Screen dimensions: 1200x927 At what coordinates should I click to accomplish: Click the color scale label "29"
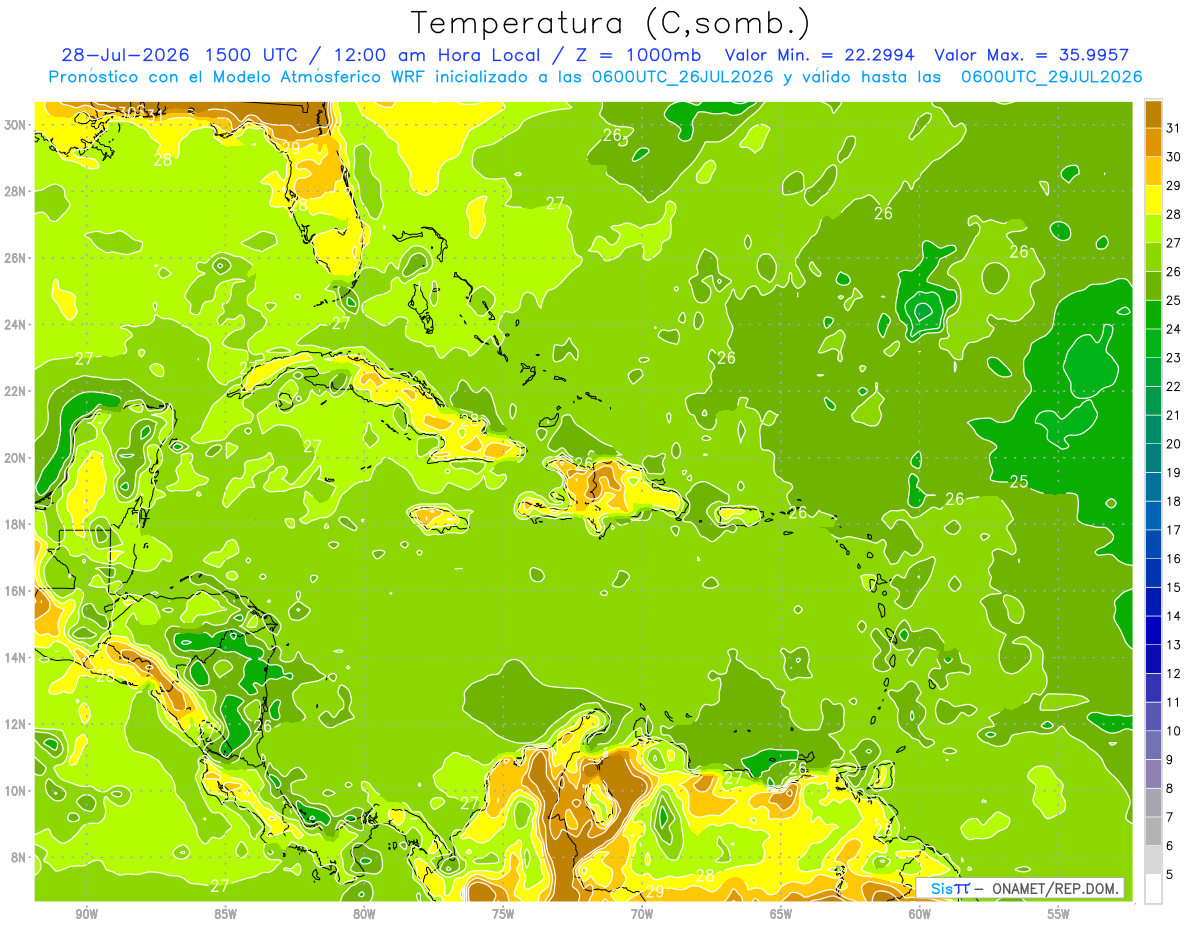click(1174, 185)
